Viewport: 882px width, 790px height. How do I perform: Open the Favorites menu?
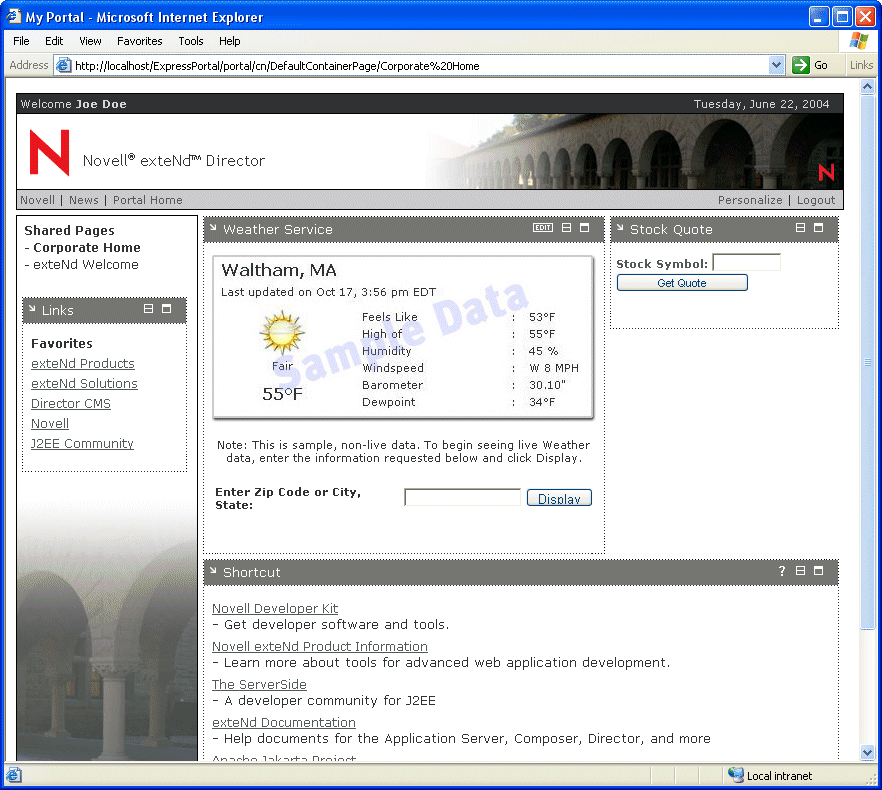click(x=140, y=41)
